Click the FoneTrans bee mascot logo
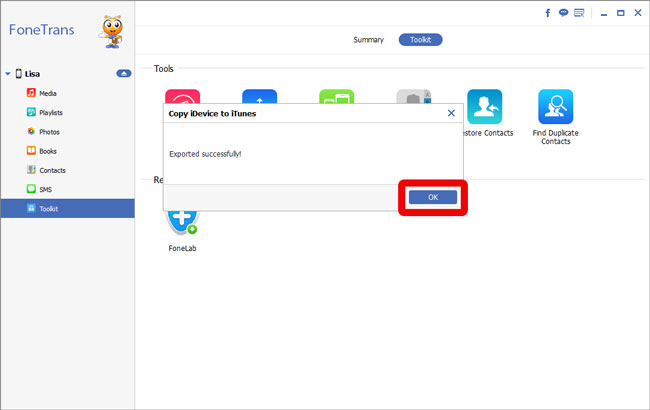 pyautogui.click(x=112, y=32)
